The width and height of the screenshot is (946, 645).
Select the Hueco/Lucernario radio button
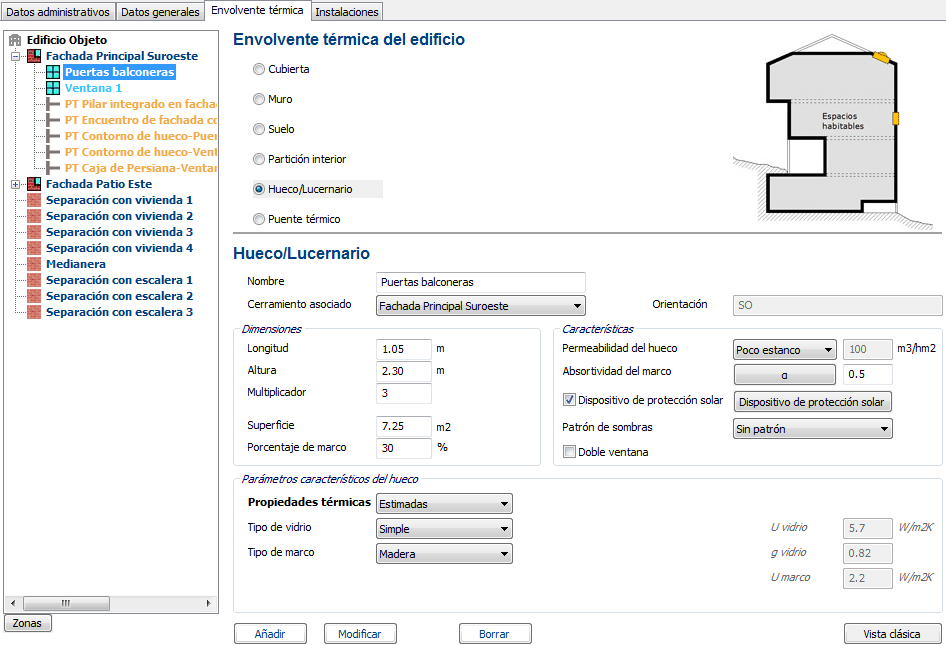259,189
